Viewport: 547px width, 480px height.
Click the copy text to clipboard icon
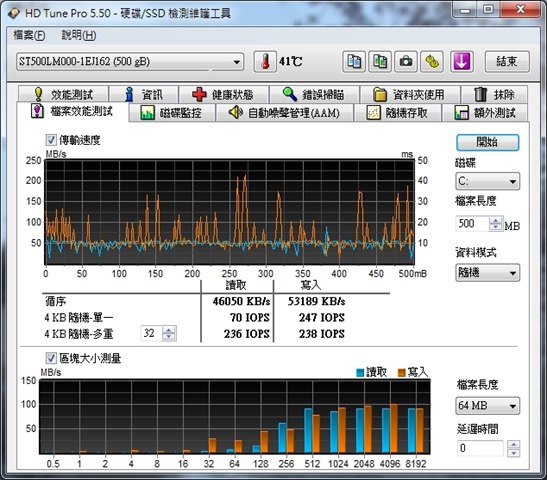pyautogui.click(x=354, y=62)
